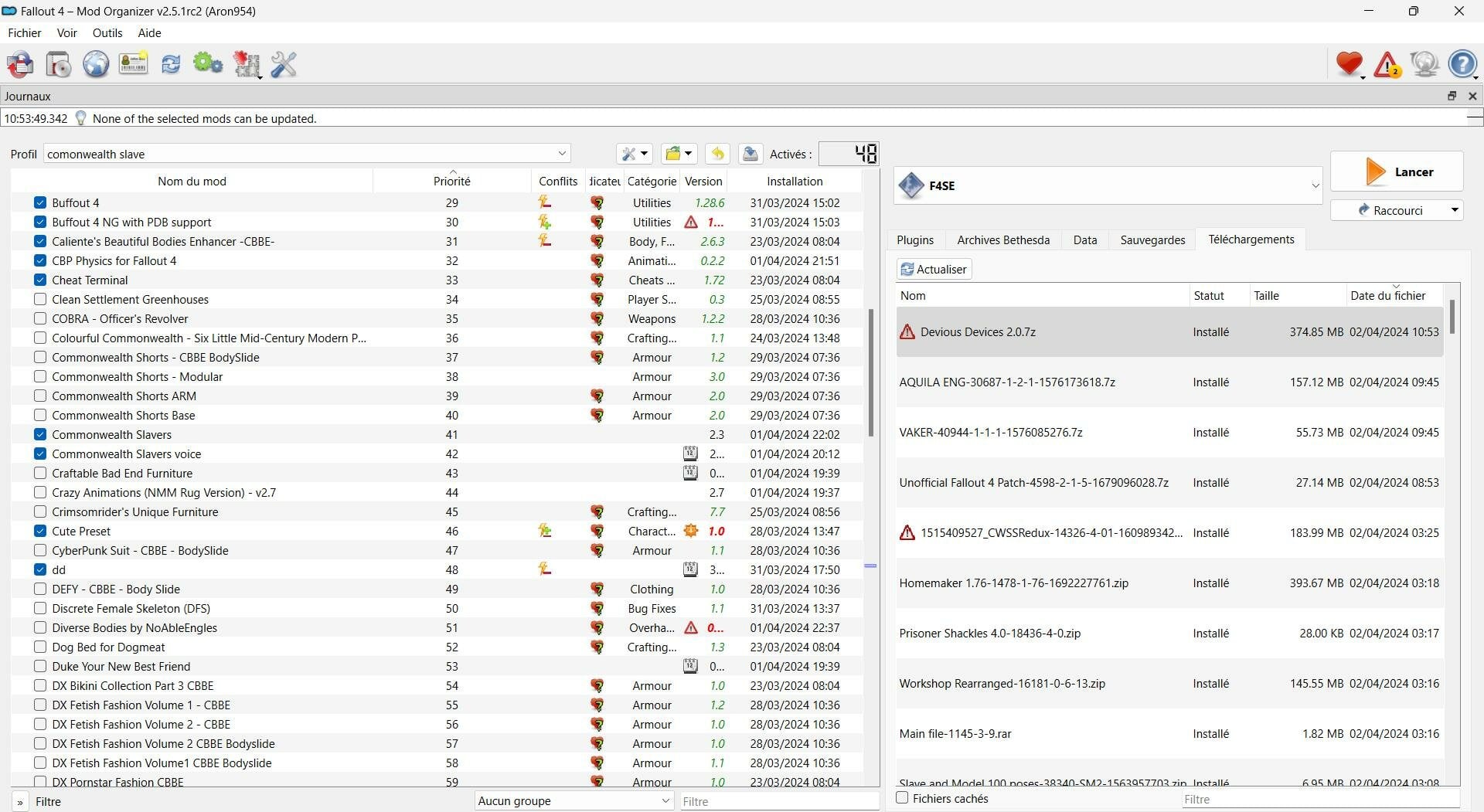
Task: Click the Nexus flag icon for Cheat Terminal
Action: click(x=597, y=280)
